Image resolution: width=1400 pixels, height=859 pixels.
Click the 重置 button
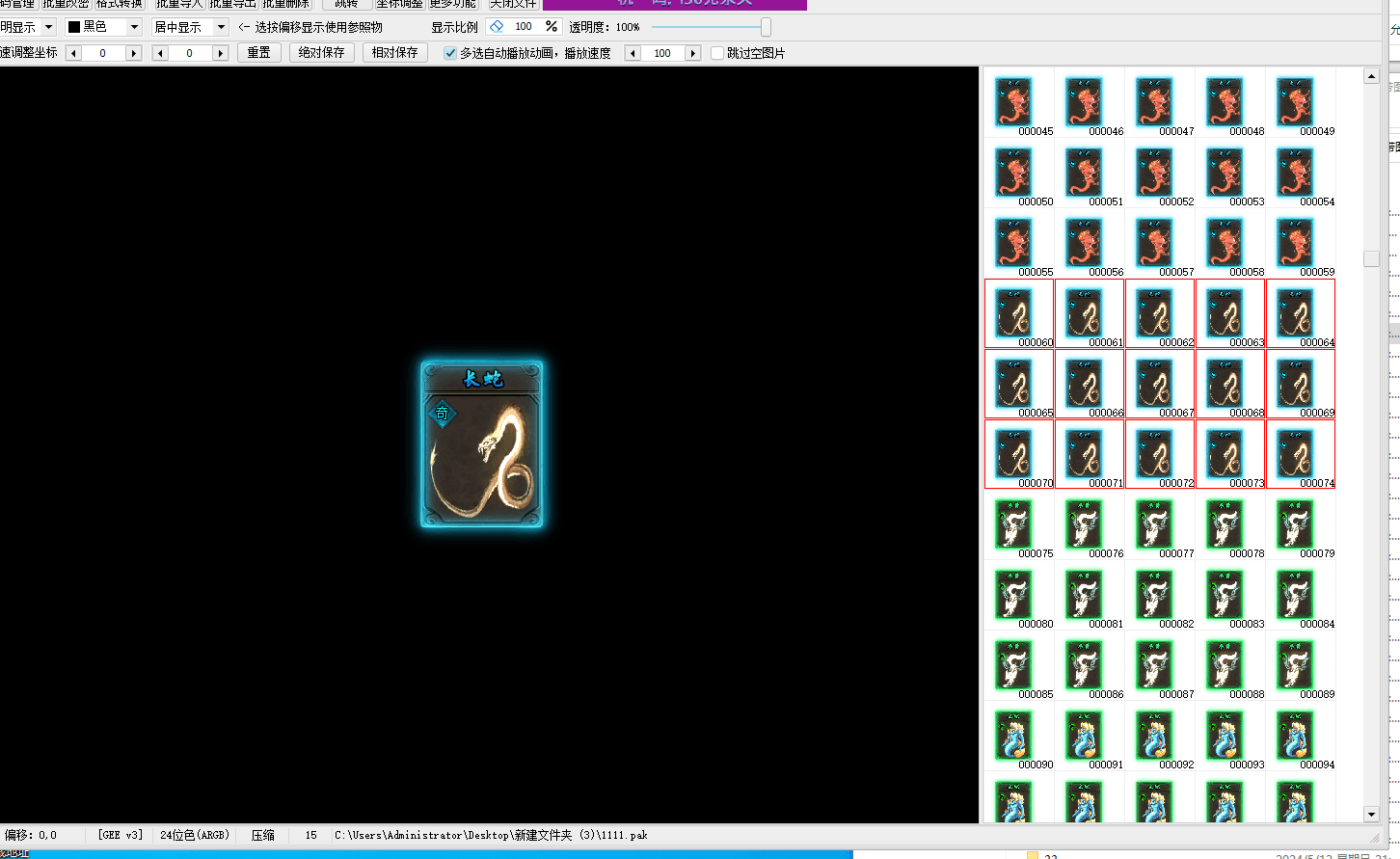[259, 53]
